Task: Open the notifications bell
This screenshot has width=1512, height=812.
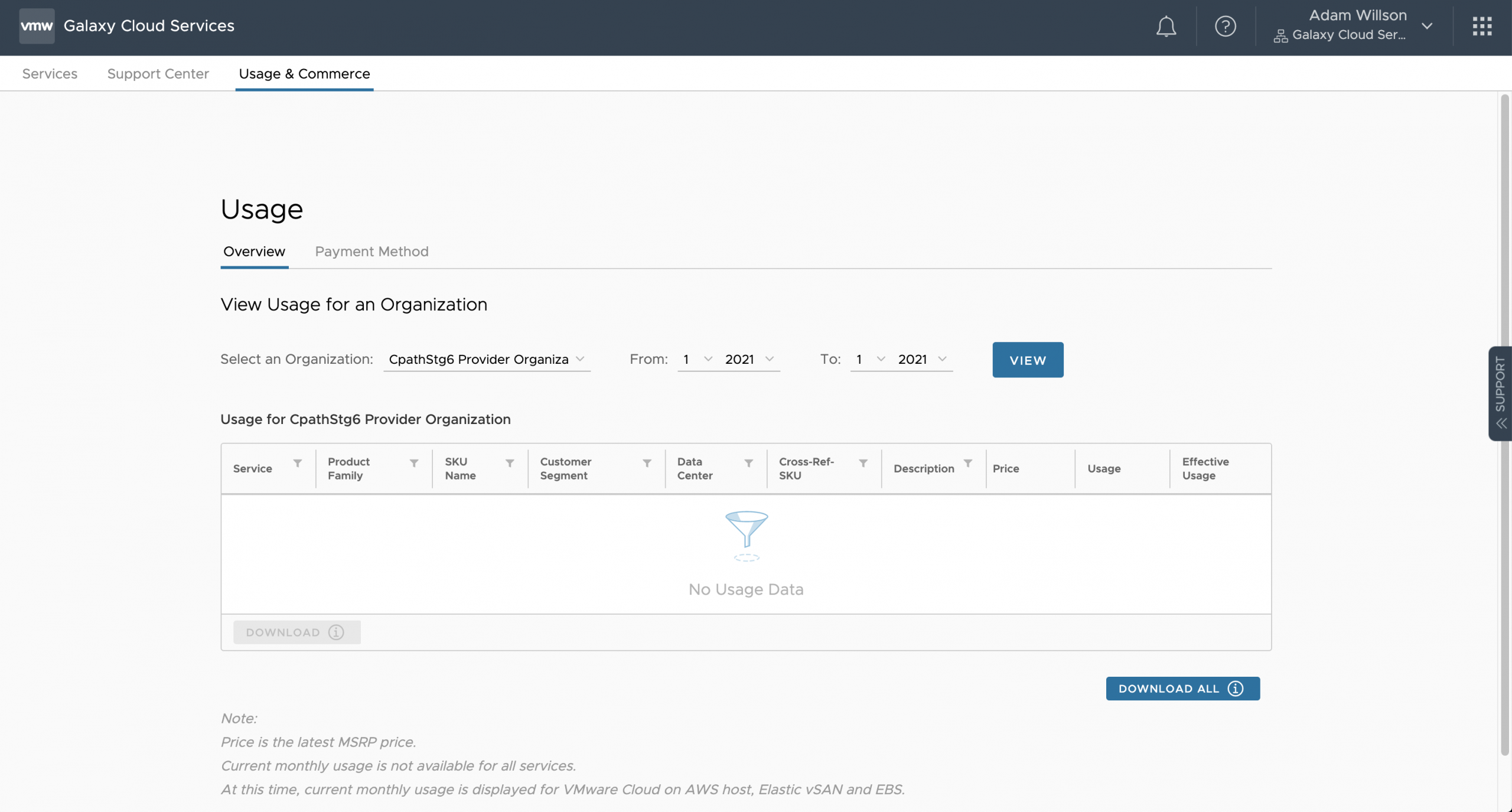Action: (x=1165, y=27)
